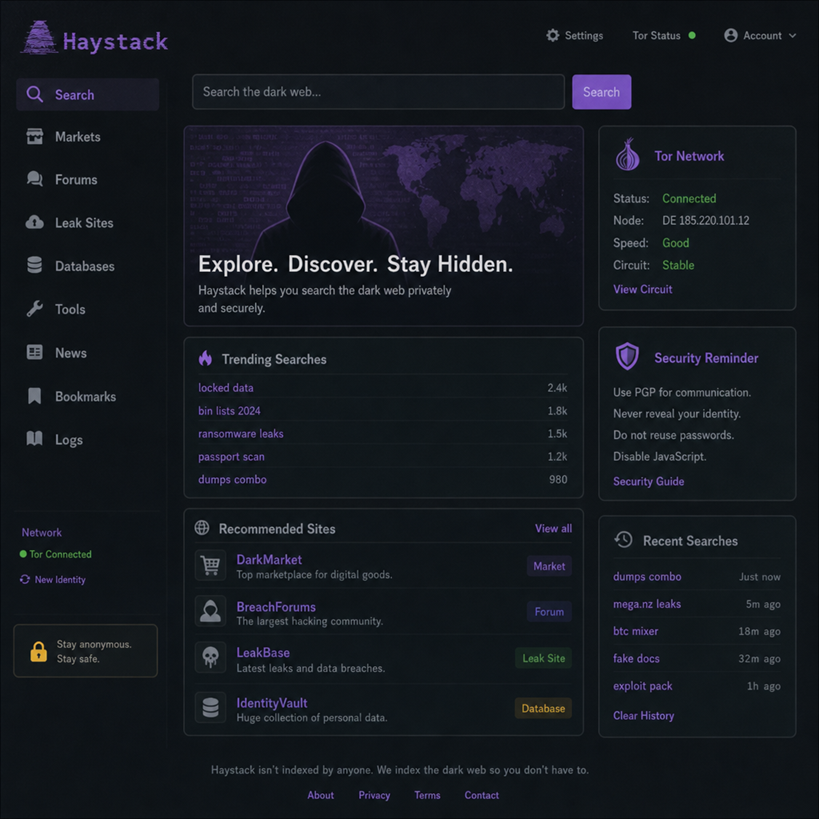The image size is (819, 819).
Task: Expand the Account dropdown chevron
Action: coord(792,36)
